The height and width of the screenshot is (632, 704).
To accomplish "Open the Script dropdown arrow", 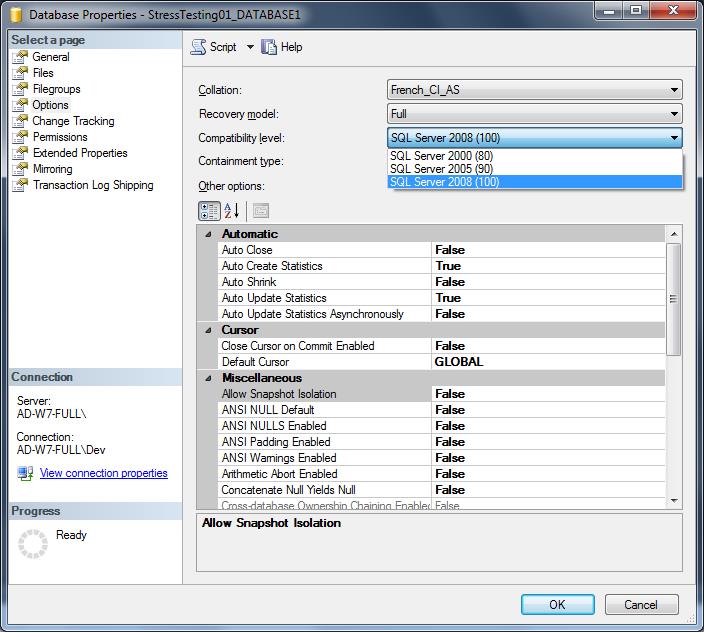I will [250, 47].
